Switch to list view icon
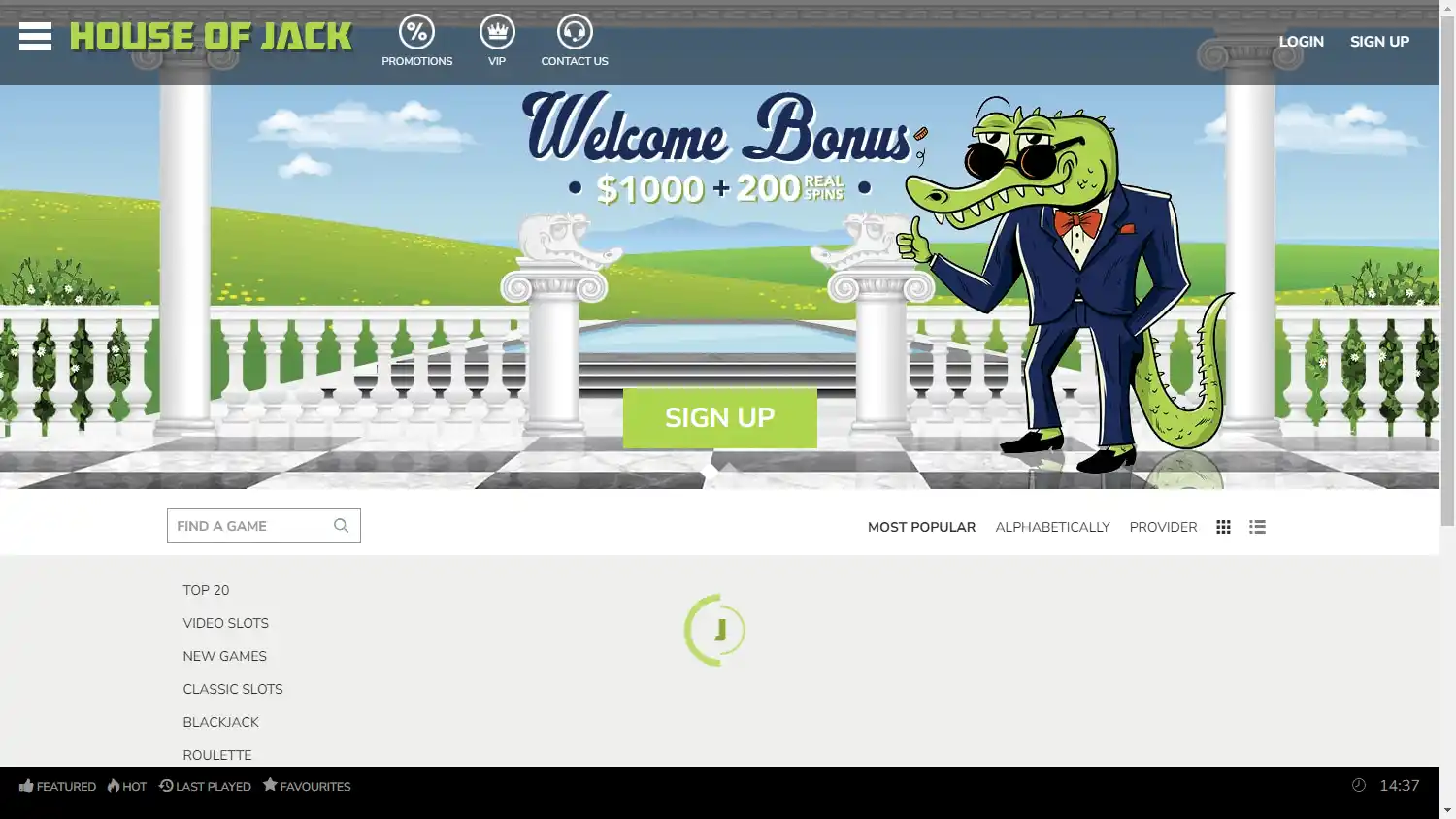 coord(1257,527)
